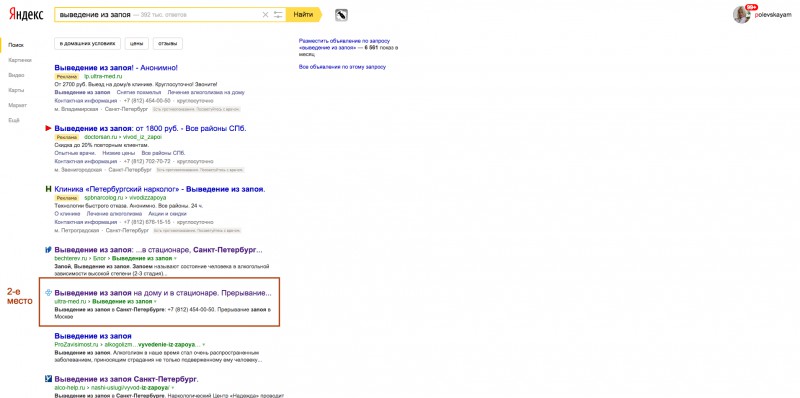Open sitelink 'Все районы СПб.' under doctorsan.ru
This screenshot has width=800, height=398.
tap(163, 153)
